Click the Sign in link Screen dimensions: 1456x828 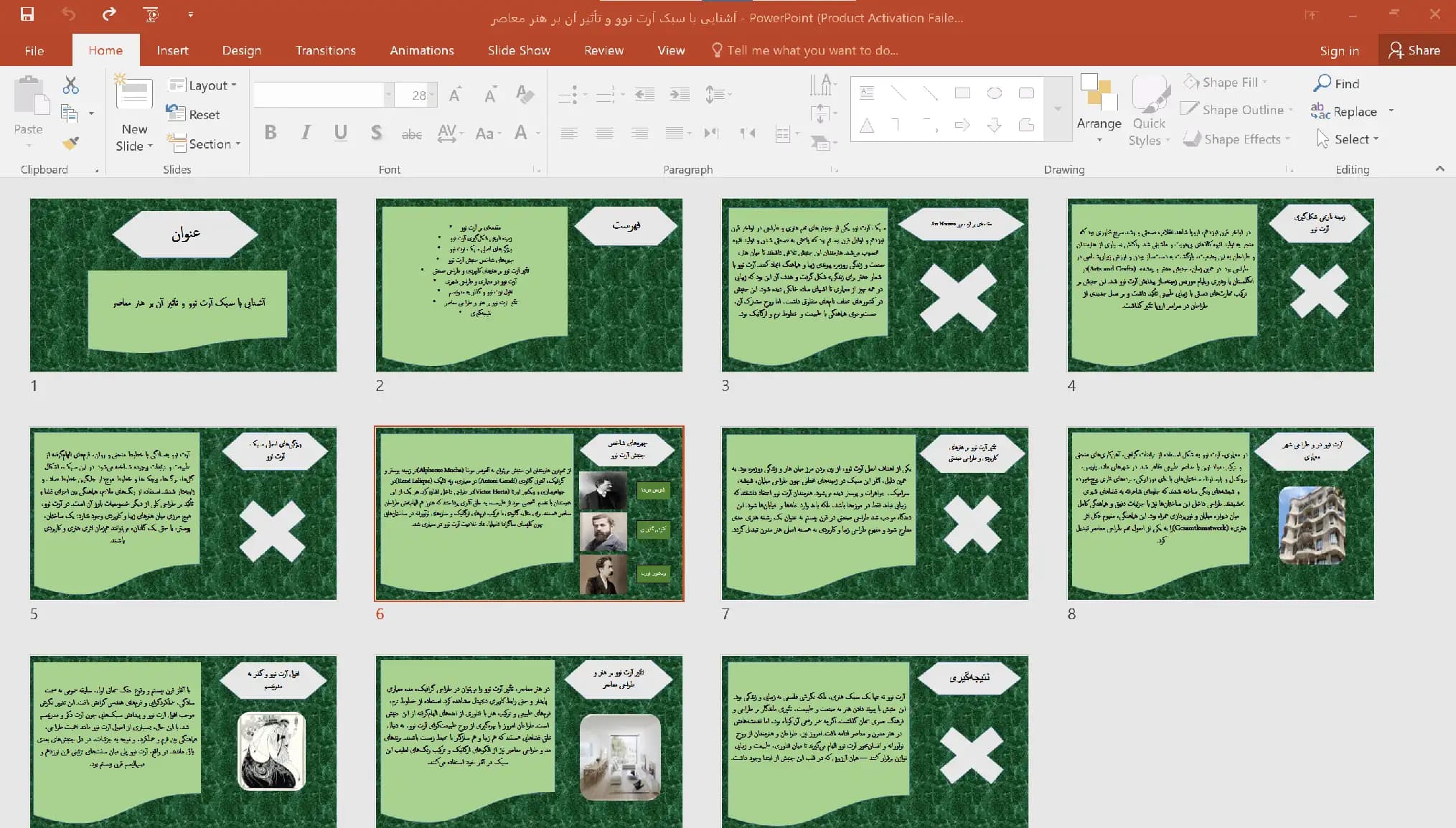click(1339, 50)
